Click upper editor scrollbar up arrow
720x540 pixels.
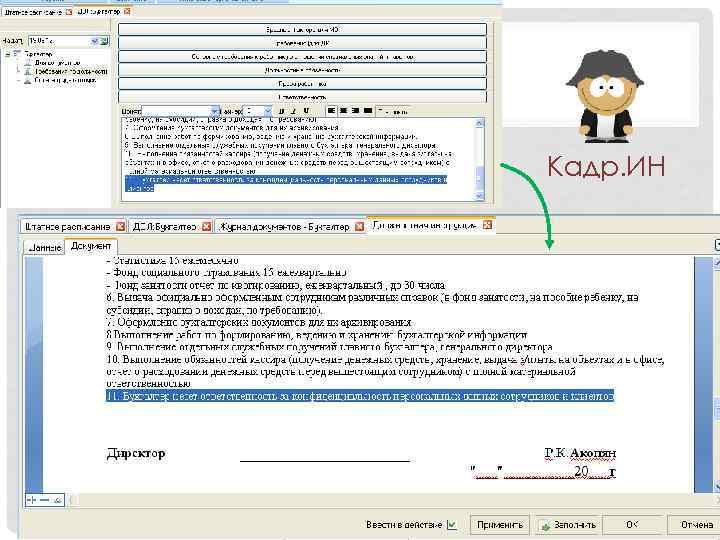479,123
